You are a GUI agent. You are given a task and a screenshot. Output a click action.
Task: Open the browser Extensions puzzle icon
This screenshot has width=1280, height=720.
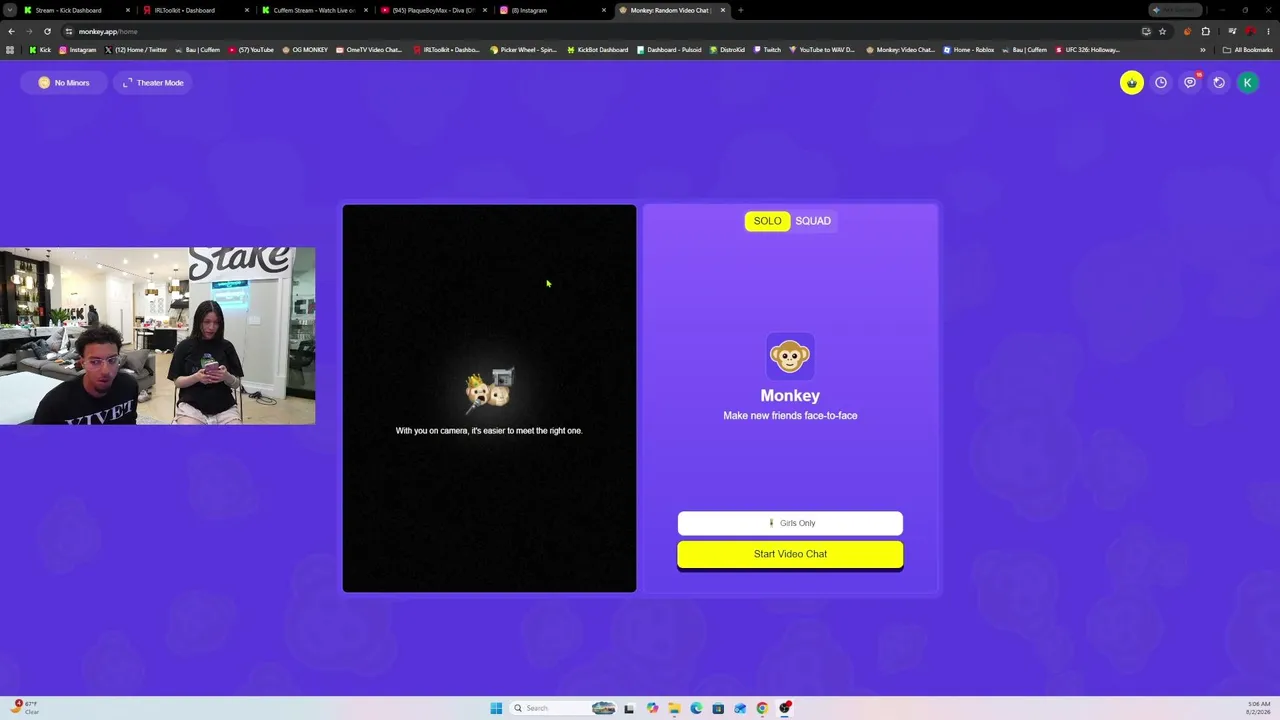click(x=1205, y=31)
